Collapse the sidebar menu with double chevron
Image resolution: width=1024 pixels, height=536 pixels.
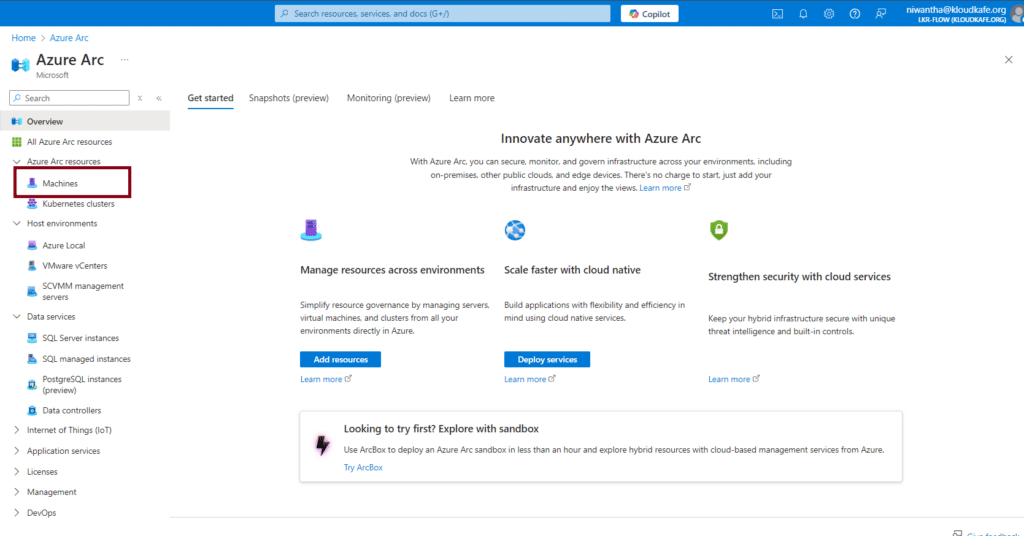158,98
